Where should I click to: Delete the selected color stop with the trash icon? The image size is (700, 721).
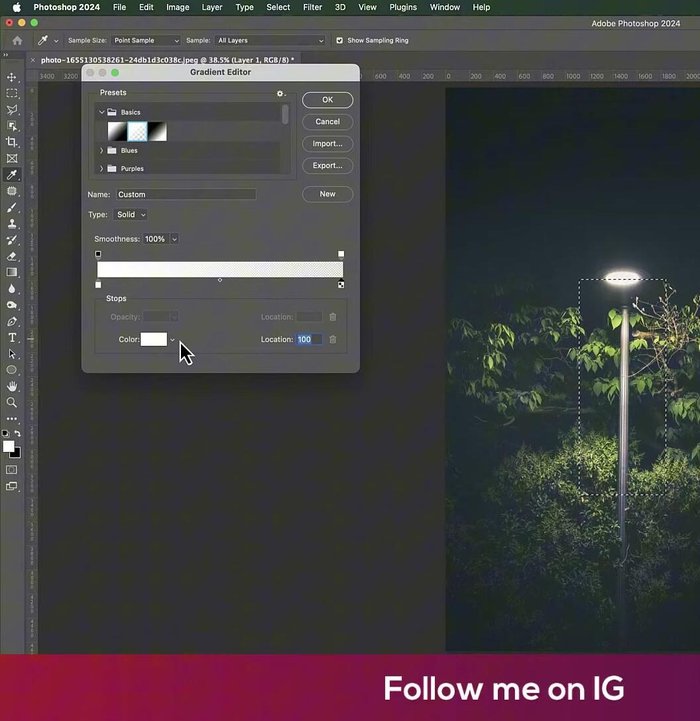[x=333, y=340]
